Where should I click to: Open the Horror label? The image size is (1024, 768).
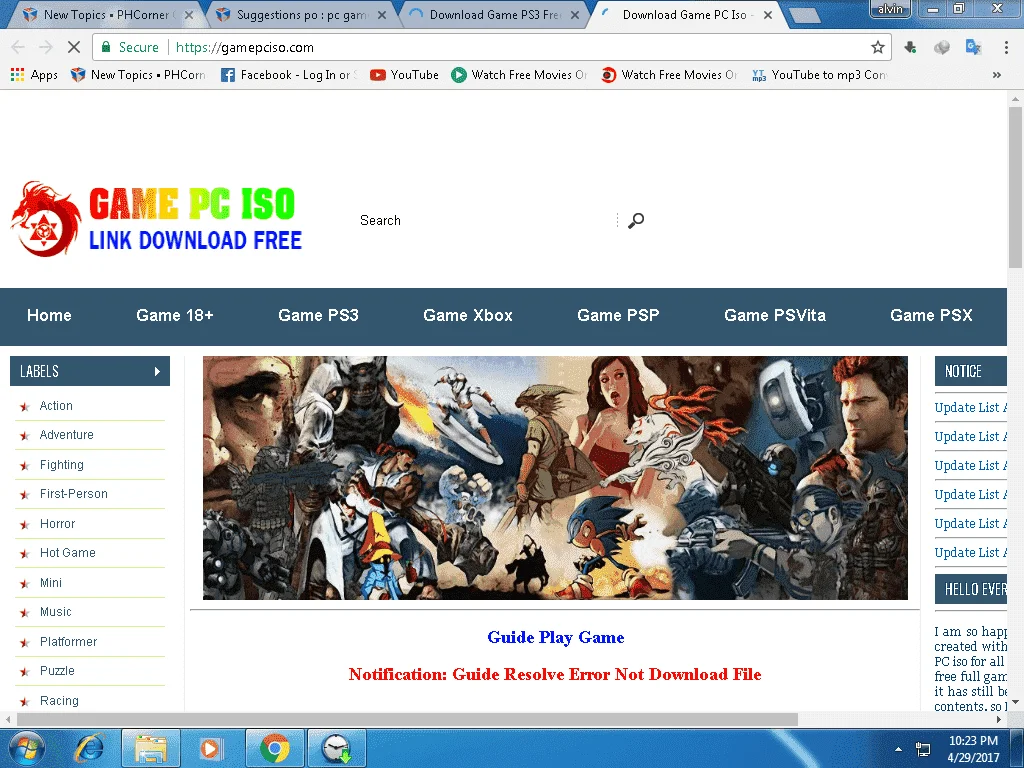(57, 524)
